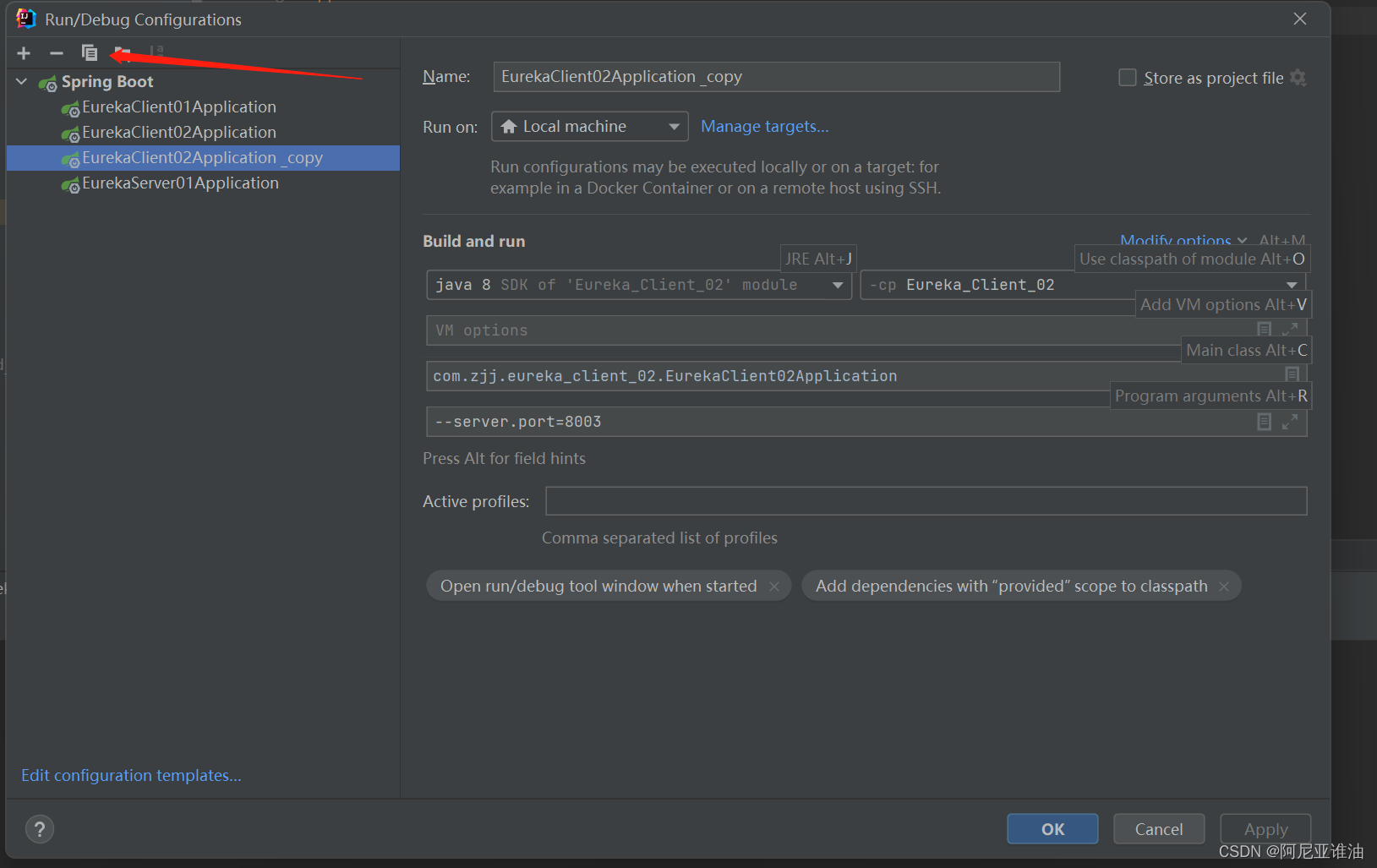Open the Manage targets link

click(x=765, y=126)
